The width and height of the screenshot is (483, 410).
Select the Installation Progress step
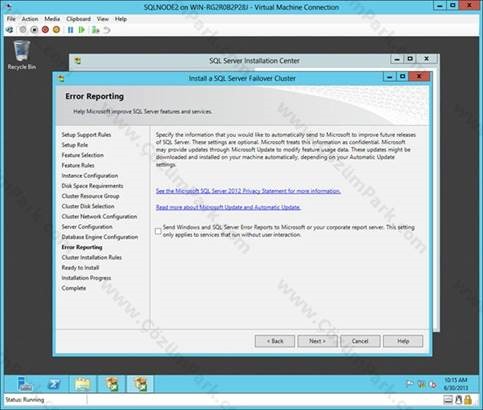click(86, 278)
